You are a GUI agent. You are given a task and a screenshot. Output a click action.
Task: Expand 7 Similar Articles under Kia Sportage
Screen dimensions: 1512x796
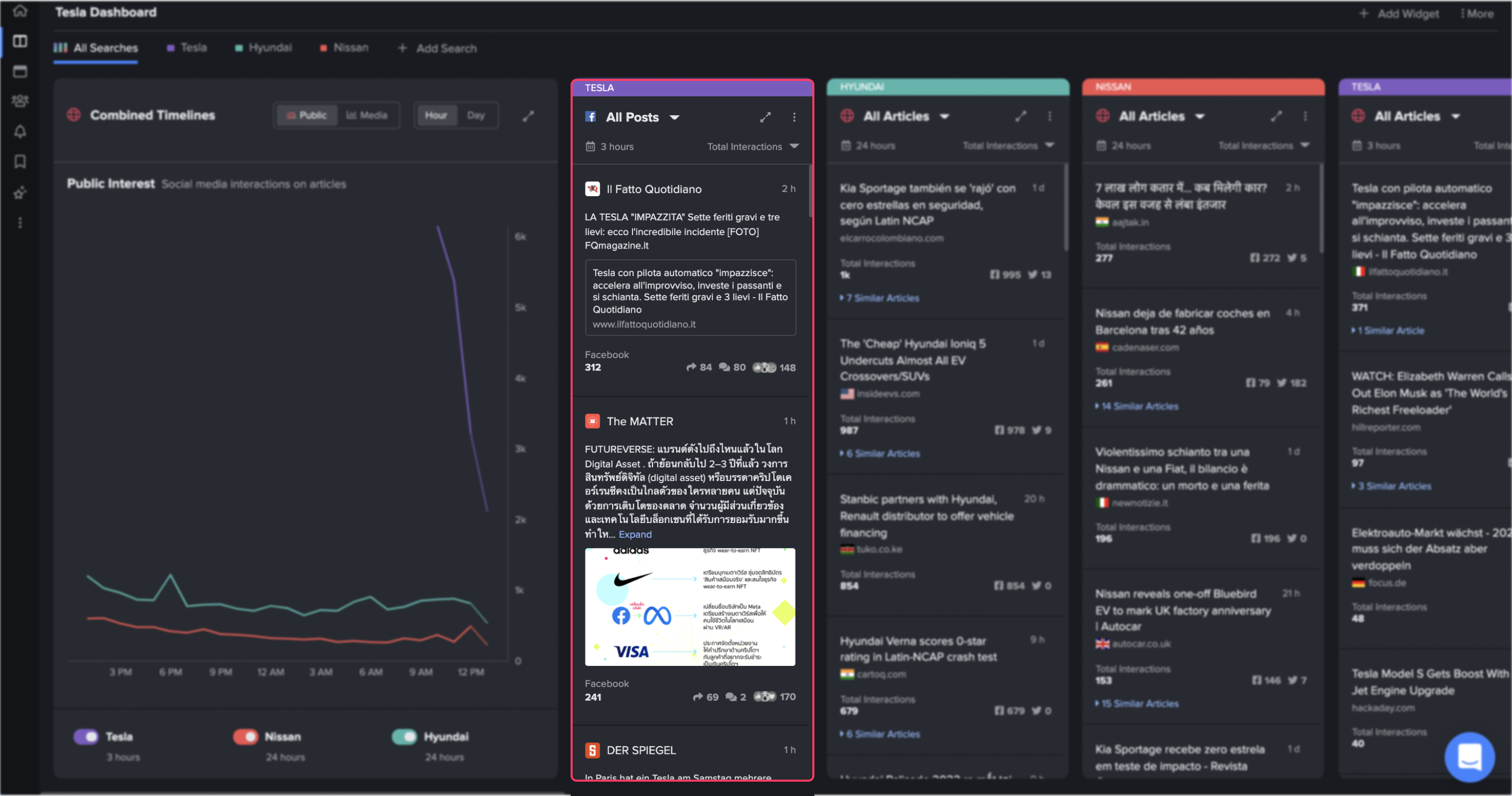click(879, 298)
